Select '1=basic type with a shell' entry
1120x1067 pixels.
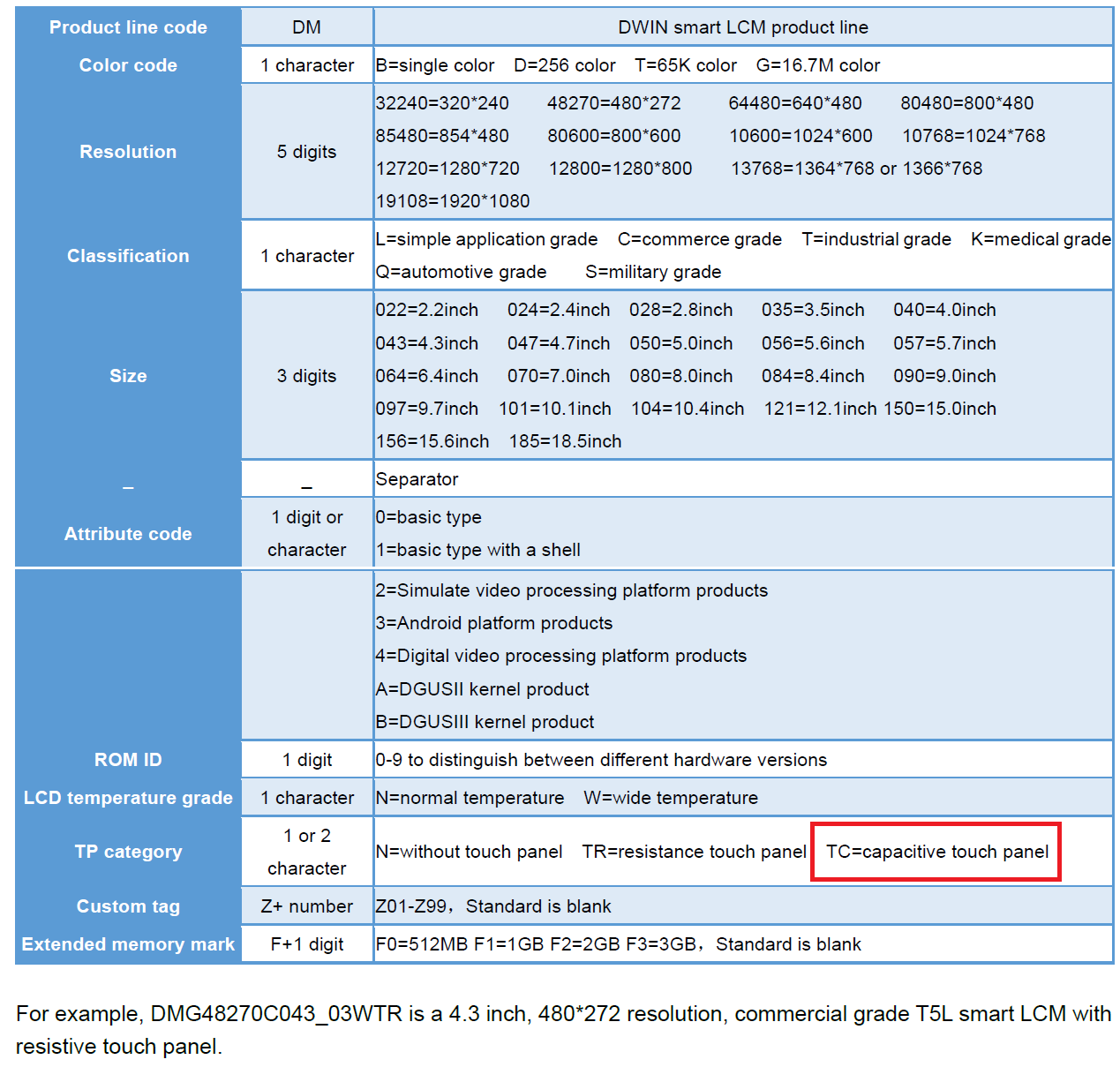[478, 550]
